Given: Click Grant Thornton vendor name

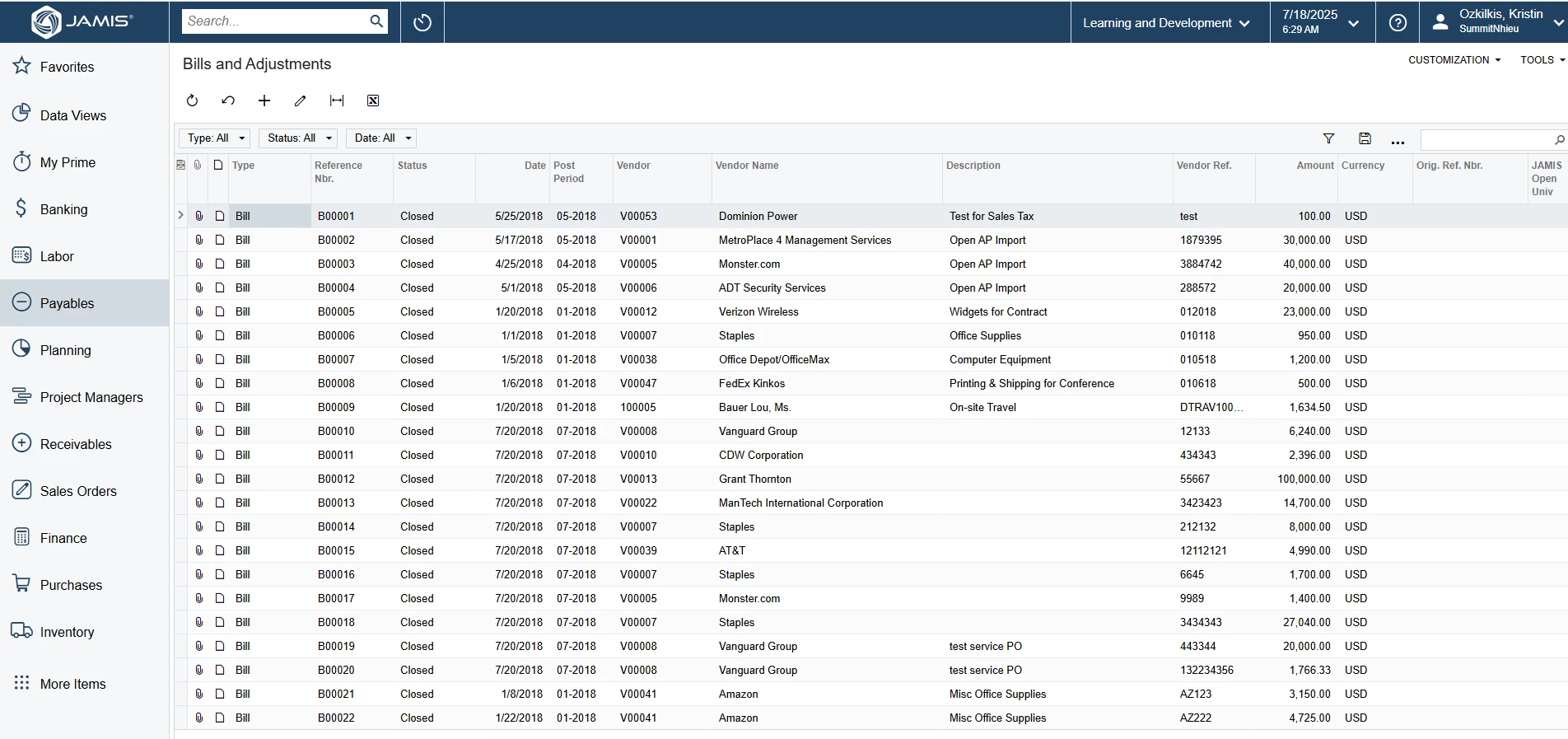Looking at the screenshot, I should click(x=754, y=479).
